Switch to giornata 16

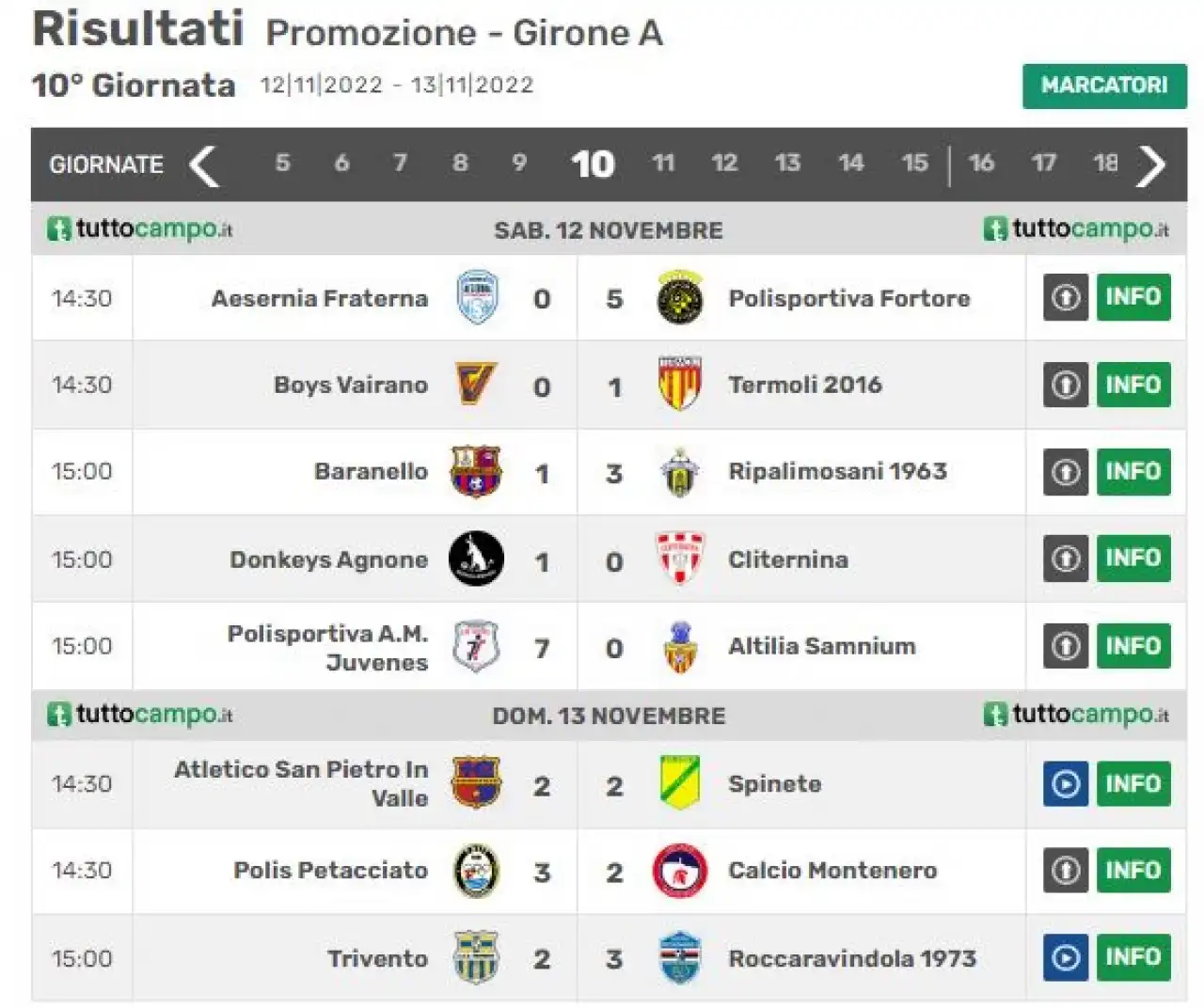[981, 164]
